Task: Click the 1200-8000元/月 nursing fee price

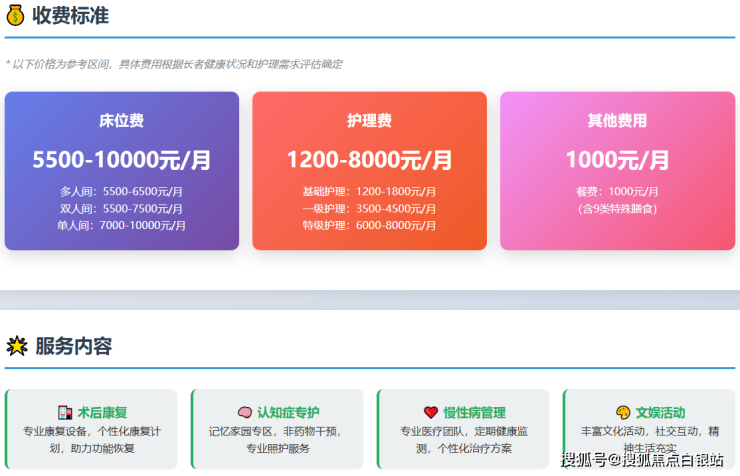Action: click(x=369, y=160)
